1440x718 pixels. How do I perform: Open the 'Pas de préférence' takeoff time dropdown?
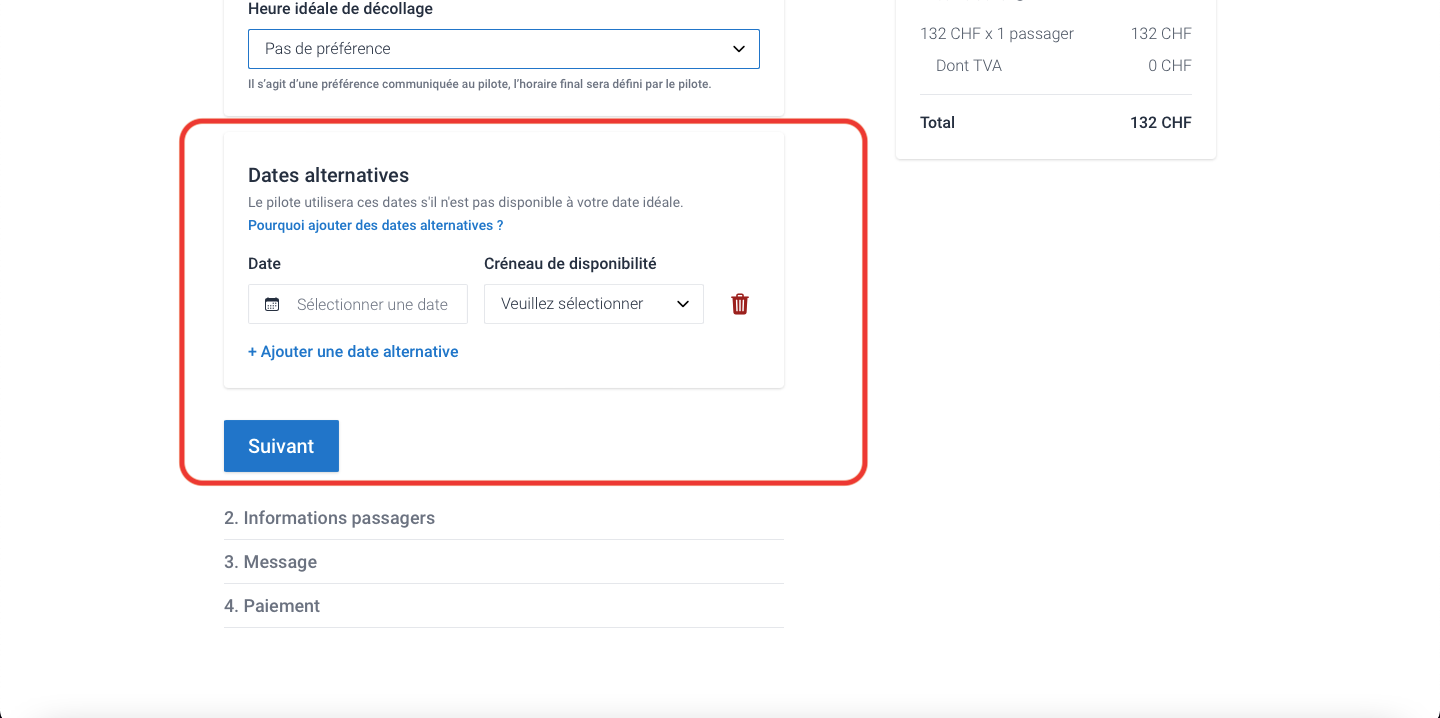coord(504,49)
